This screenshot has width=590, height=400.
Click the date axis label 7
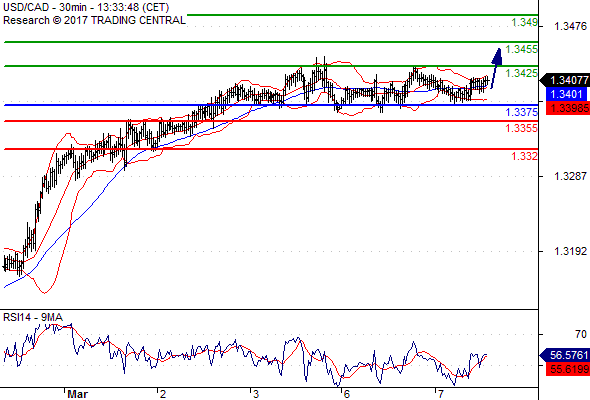tap(440, 394)
